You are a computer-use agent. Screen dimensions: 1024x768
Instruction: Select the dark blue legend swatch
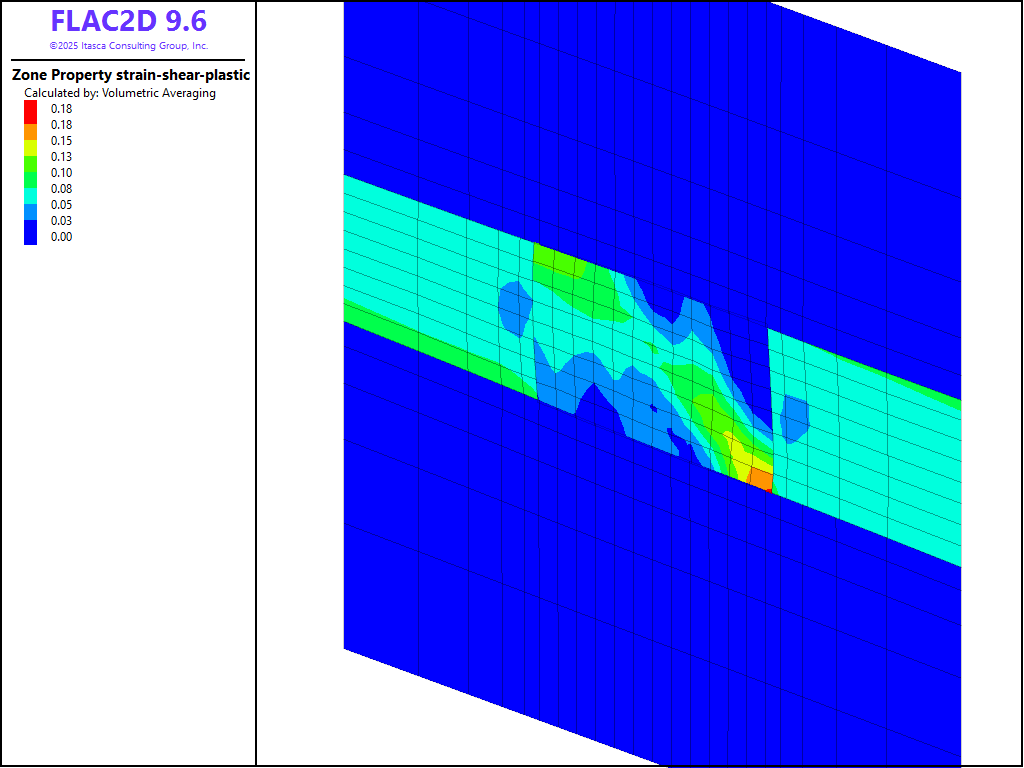point(30,236)
